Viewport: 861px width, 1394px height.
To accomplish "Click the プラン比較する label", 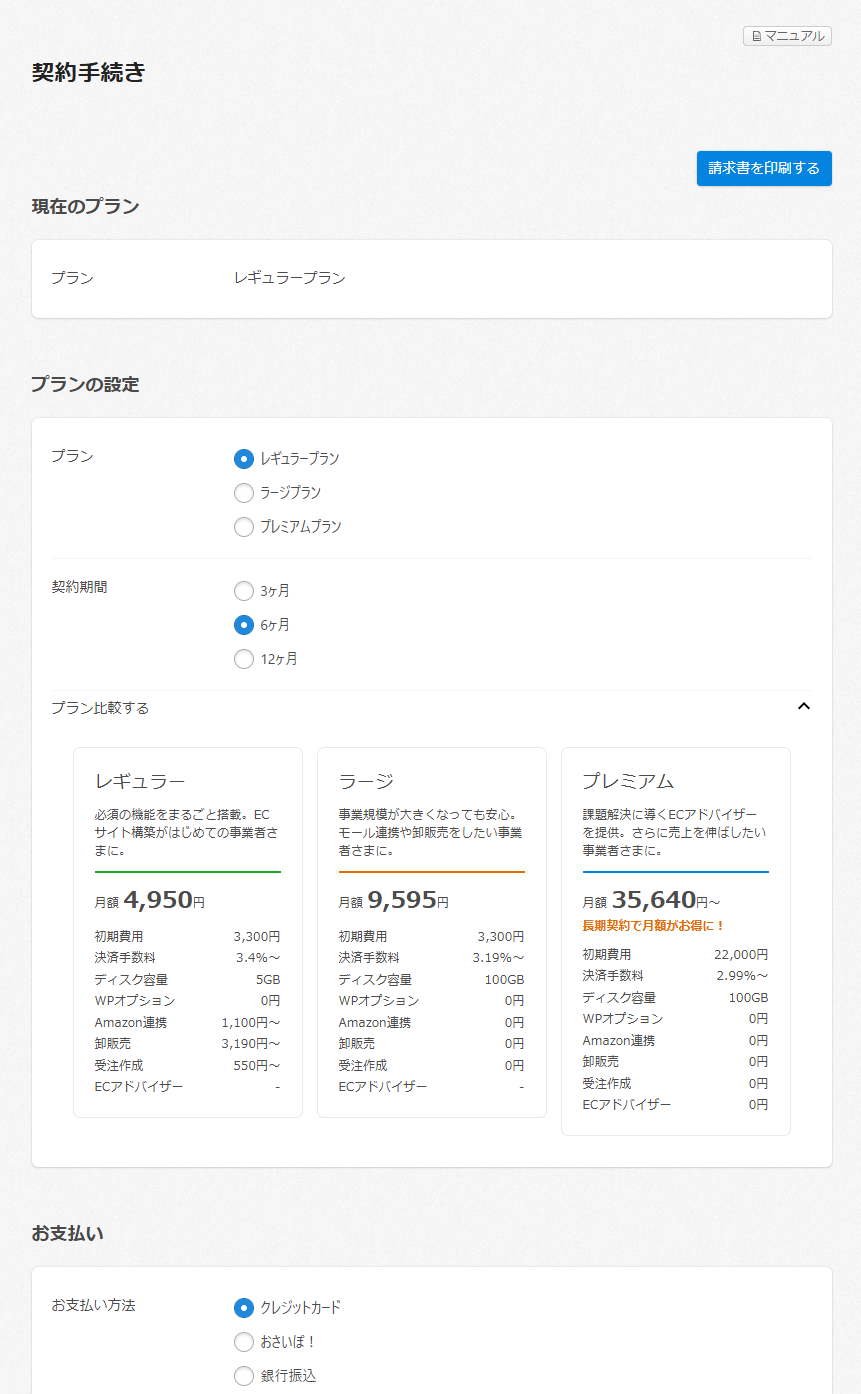I will tap(100, 708).
